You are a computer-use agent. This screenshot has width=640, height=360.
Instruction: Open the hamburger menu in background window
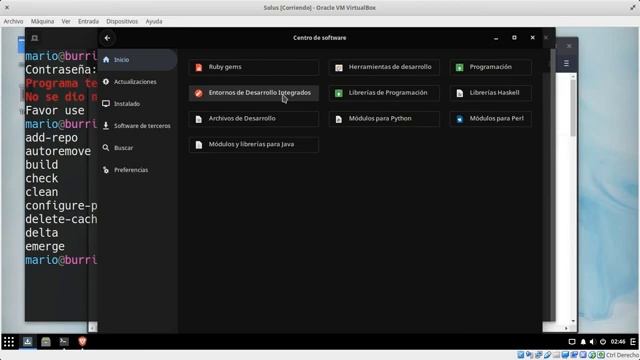point(566,63)
